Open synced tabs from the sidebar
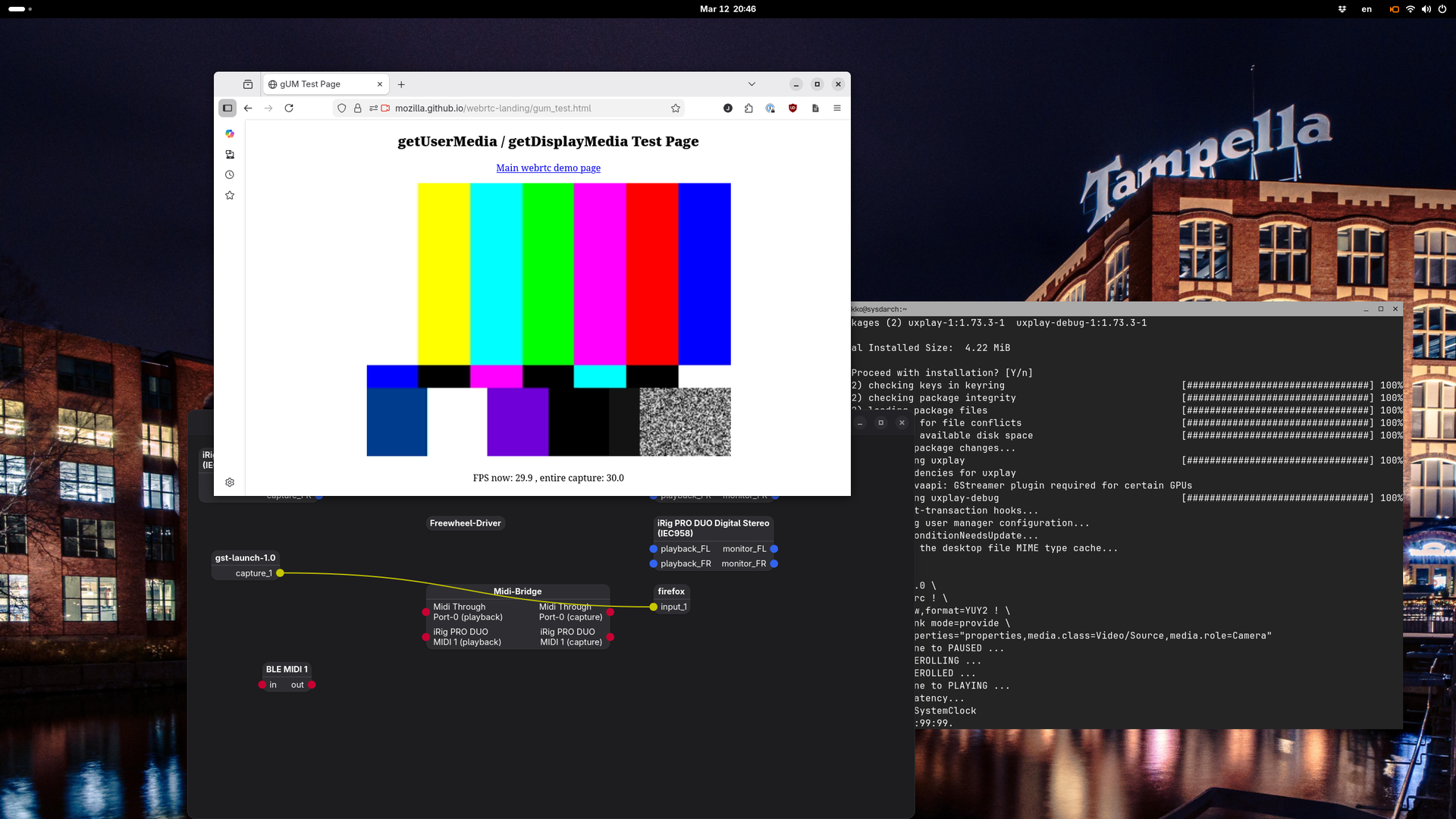The image size is (1456, 819). coord(230,154)
